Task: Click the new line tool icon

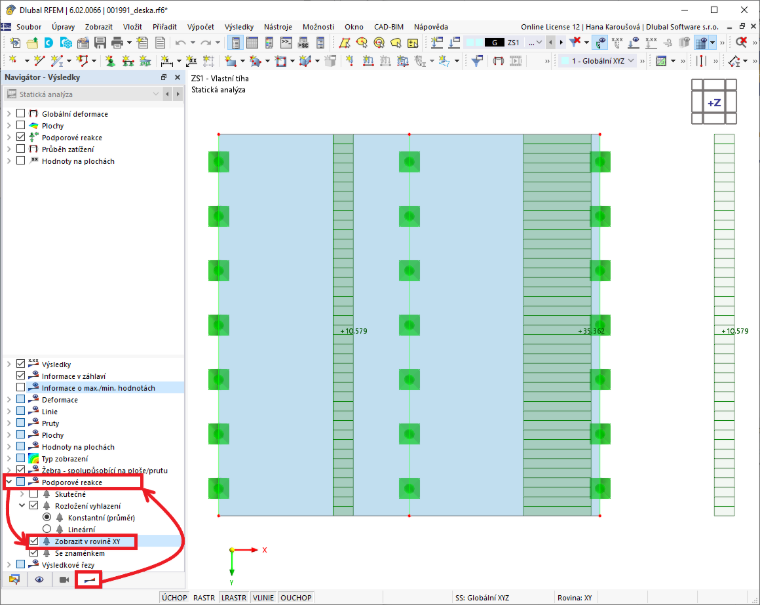Action: click(x=39, y=61)
